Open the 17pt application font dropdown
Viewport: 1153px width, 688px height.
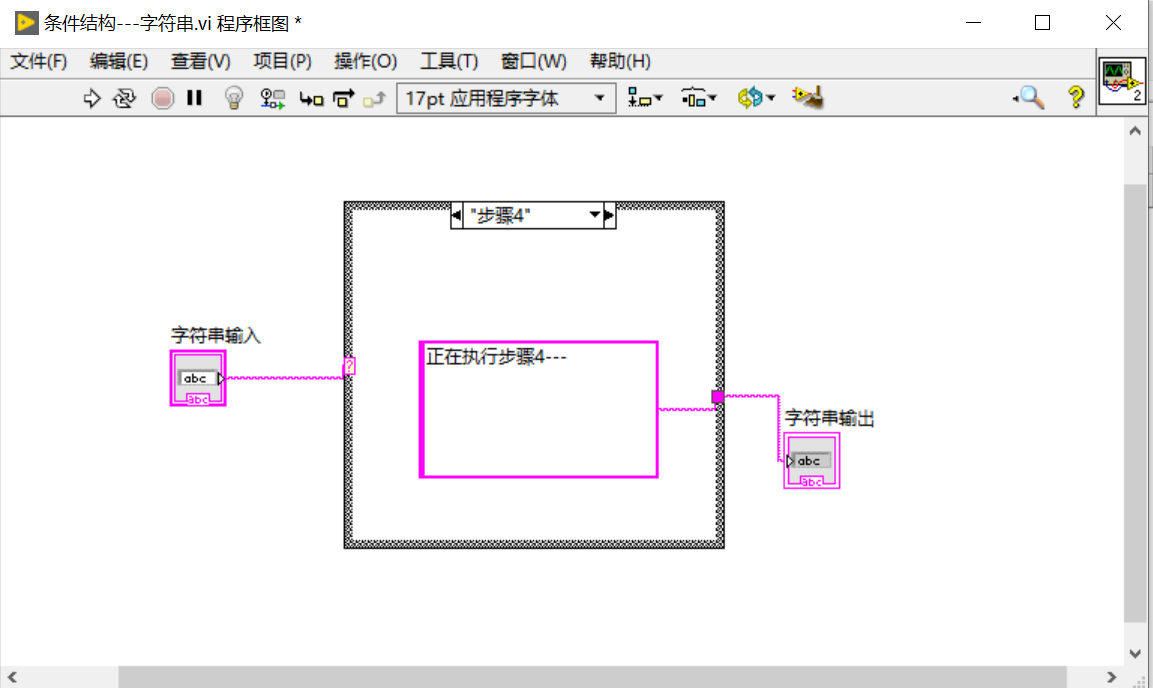[506, 98]
